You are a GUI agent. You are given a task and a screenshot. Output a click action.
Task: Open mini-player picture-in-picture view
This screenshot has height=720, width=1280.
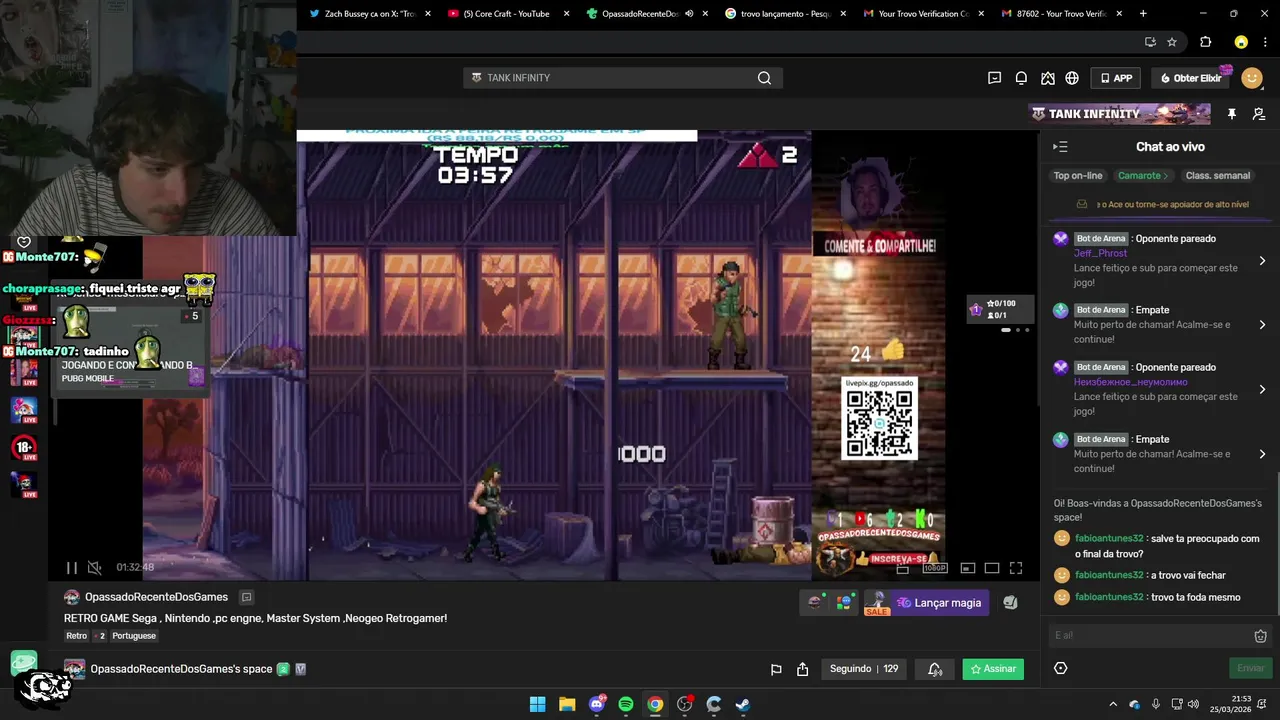(x=968, y=568)
